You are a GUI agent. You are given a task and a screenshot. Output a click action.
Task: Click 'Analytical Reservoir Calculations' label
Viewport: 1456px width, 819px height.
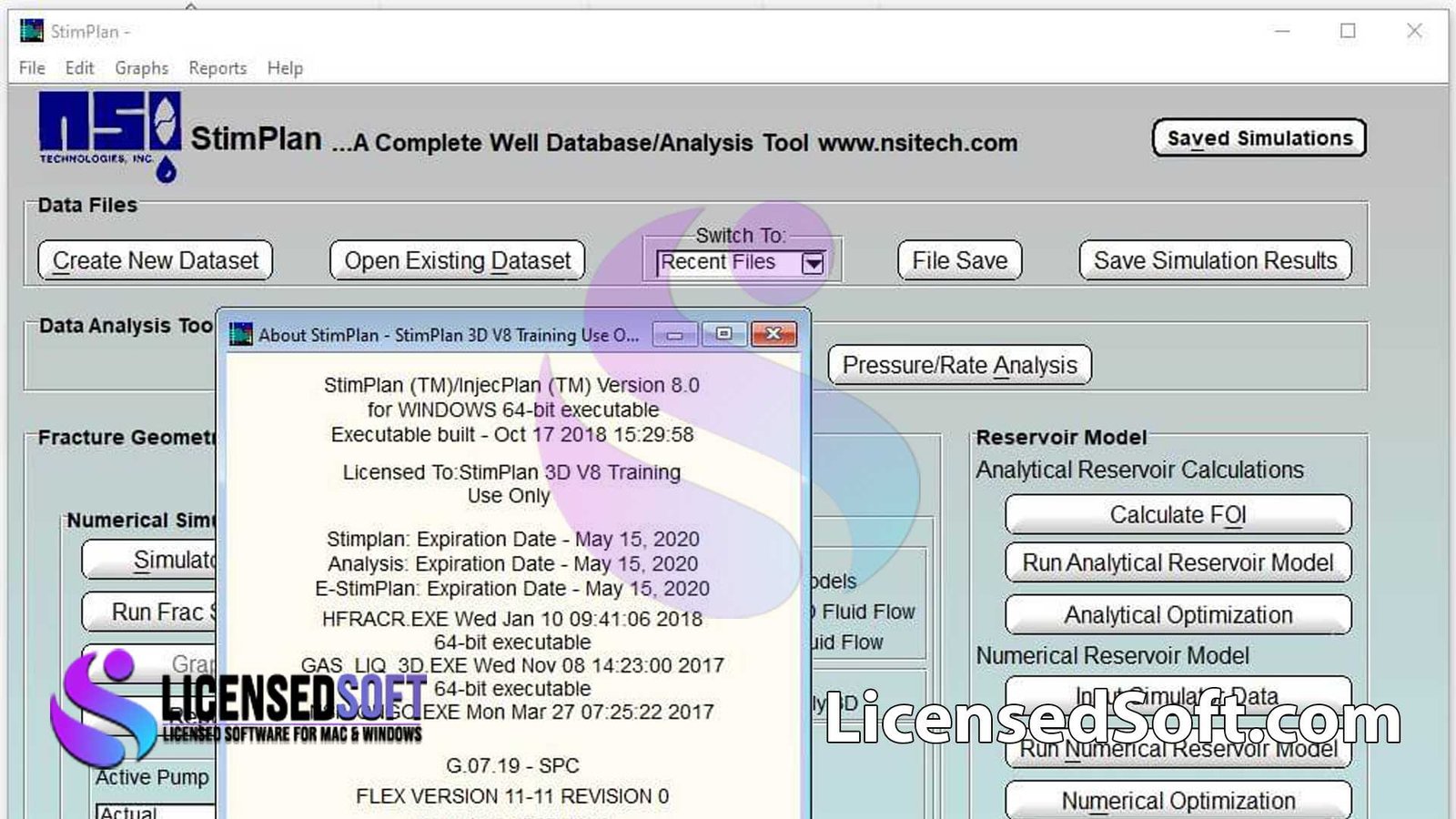coord(1139,470)
